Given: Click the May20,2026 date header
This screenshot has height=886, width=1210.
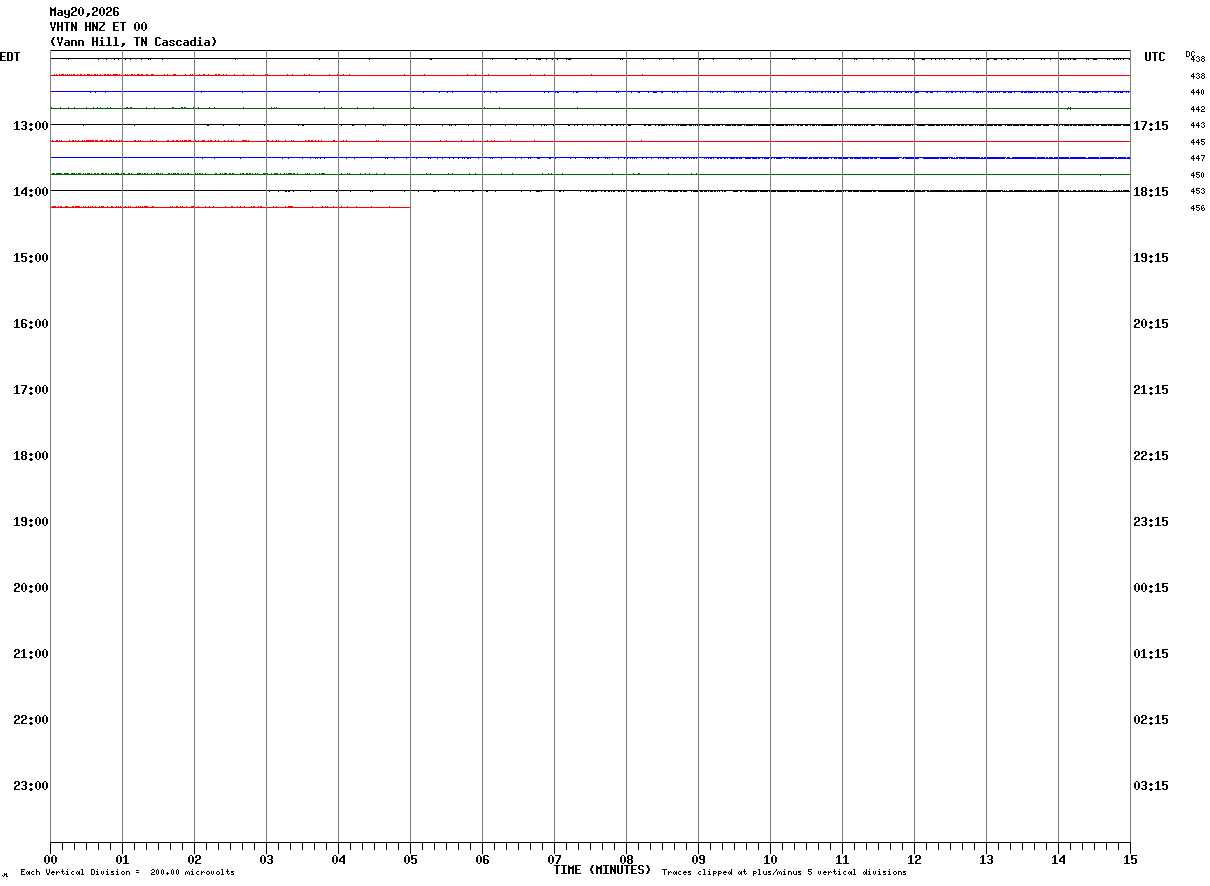Looking at the screenshot, I should coord(84,12).
